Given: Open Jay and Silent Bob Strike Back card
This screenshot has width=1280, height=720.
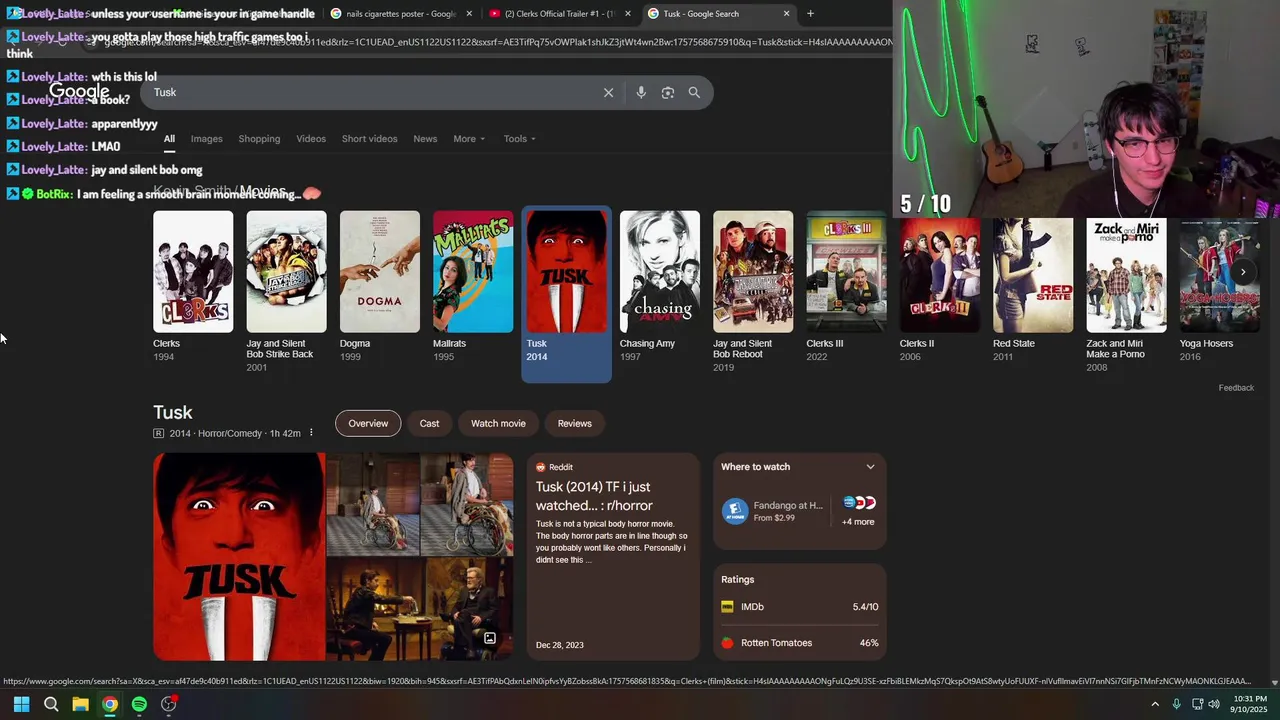Looking at the screenshot, I should coord(286,291).
